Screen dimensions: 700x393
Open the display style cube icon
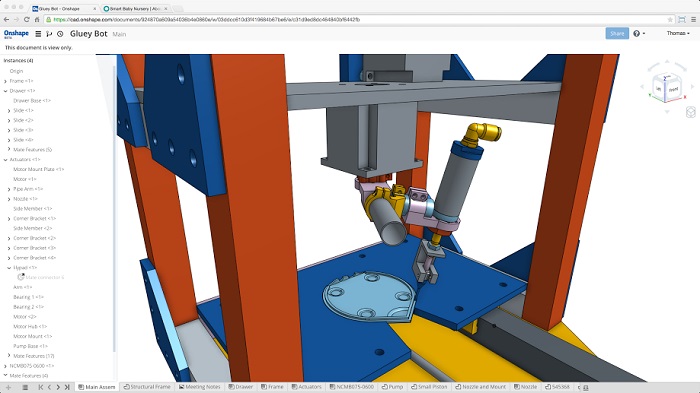click(691, 112)
